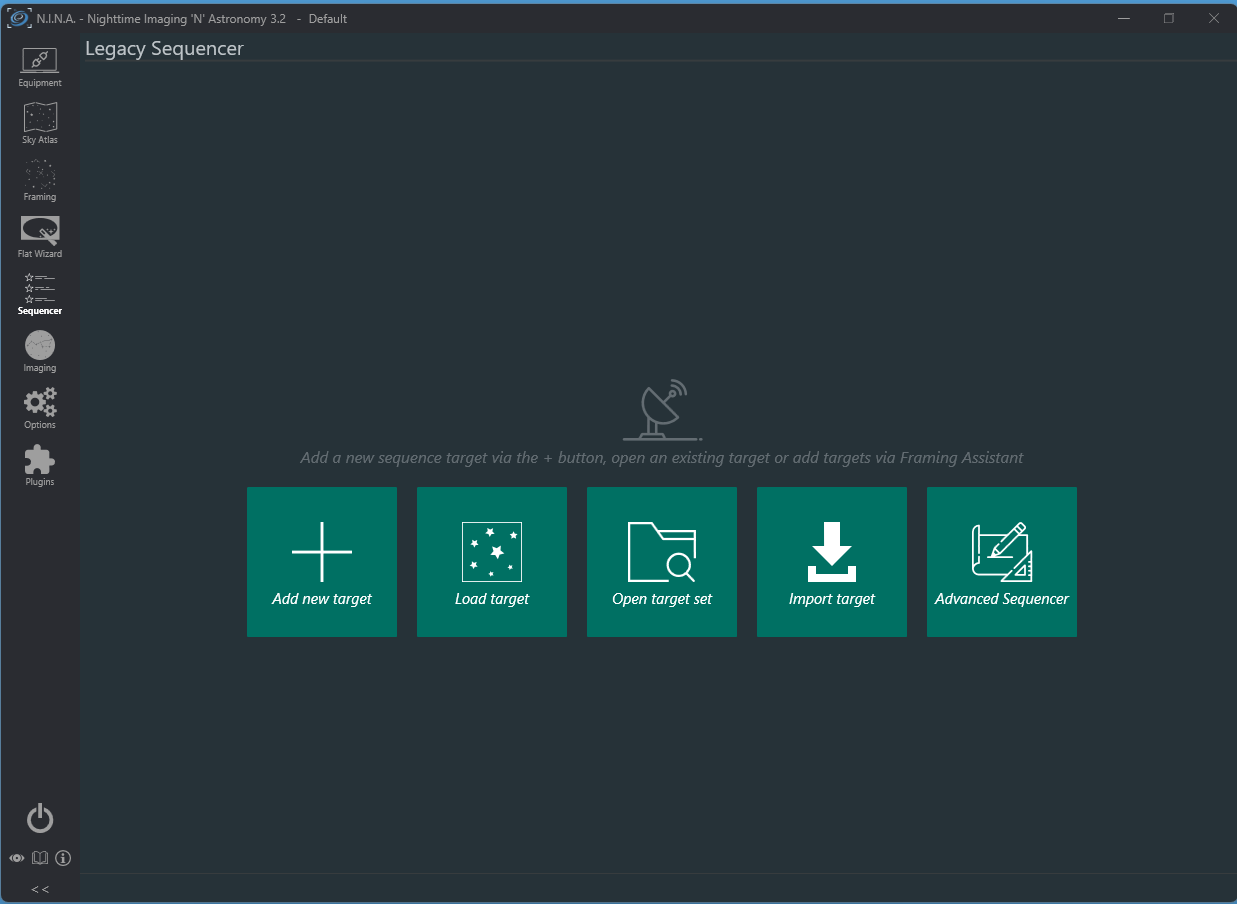Viewport: 1237px width, 904px height.
Task: Go to the Imaging section
Action: (40, 352)
